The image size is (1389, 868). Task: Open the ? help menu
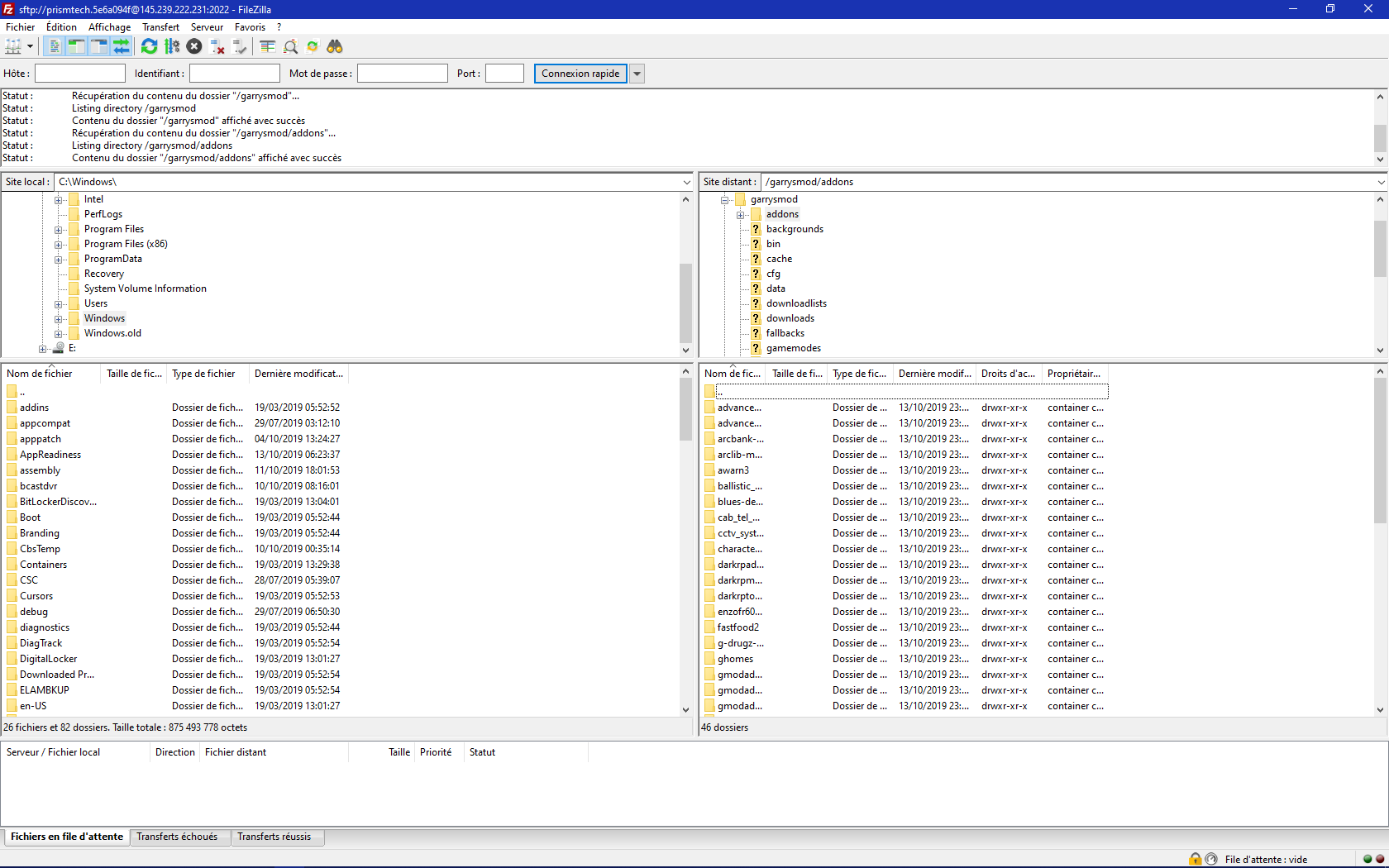click(279, 27)
